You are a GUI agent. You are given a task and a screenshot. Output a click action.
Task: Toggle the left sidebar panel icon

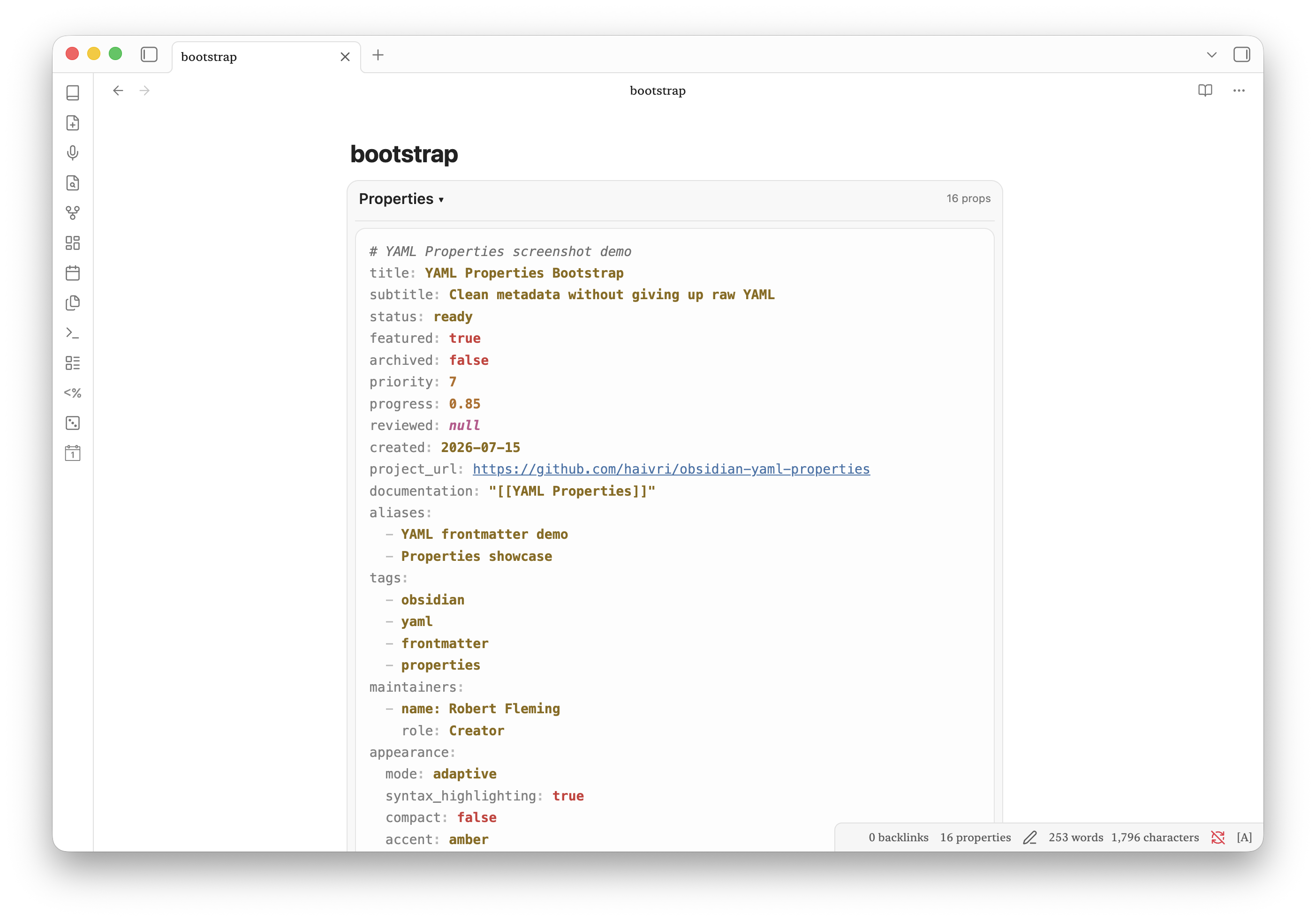149,55
